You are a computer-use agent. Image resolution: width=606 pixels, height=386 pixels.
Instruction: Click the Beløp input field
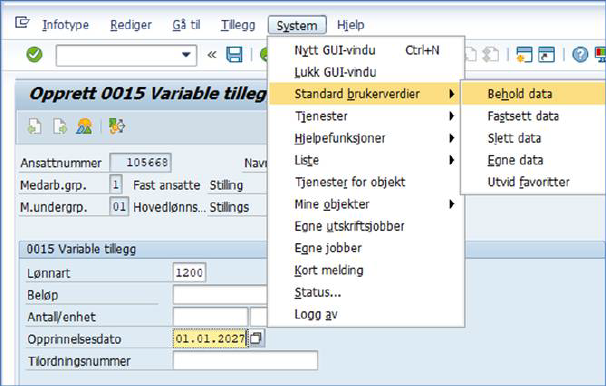220,295
